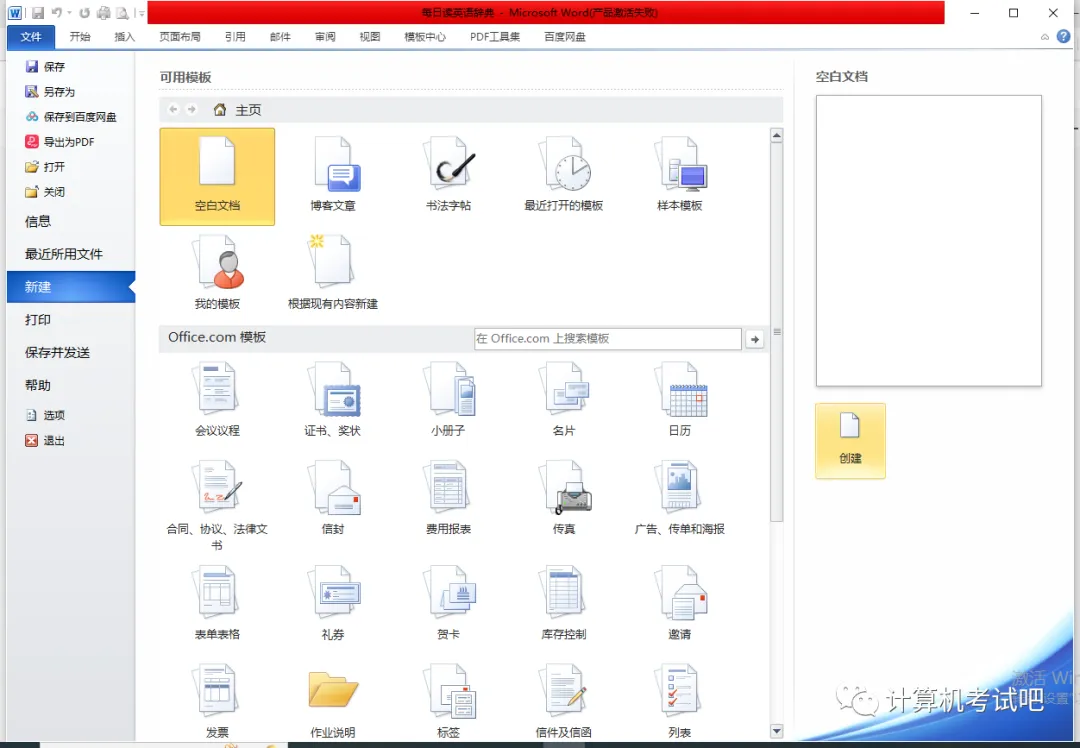The height and width of the screenshot is (748, 1080).
Task: Open 我的模板 my templates
Action: tap(217, 273)
